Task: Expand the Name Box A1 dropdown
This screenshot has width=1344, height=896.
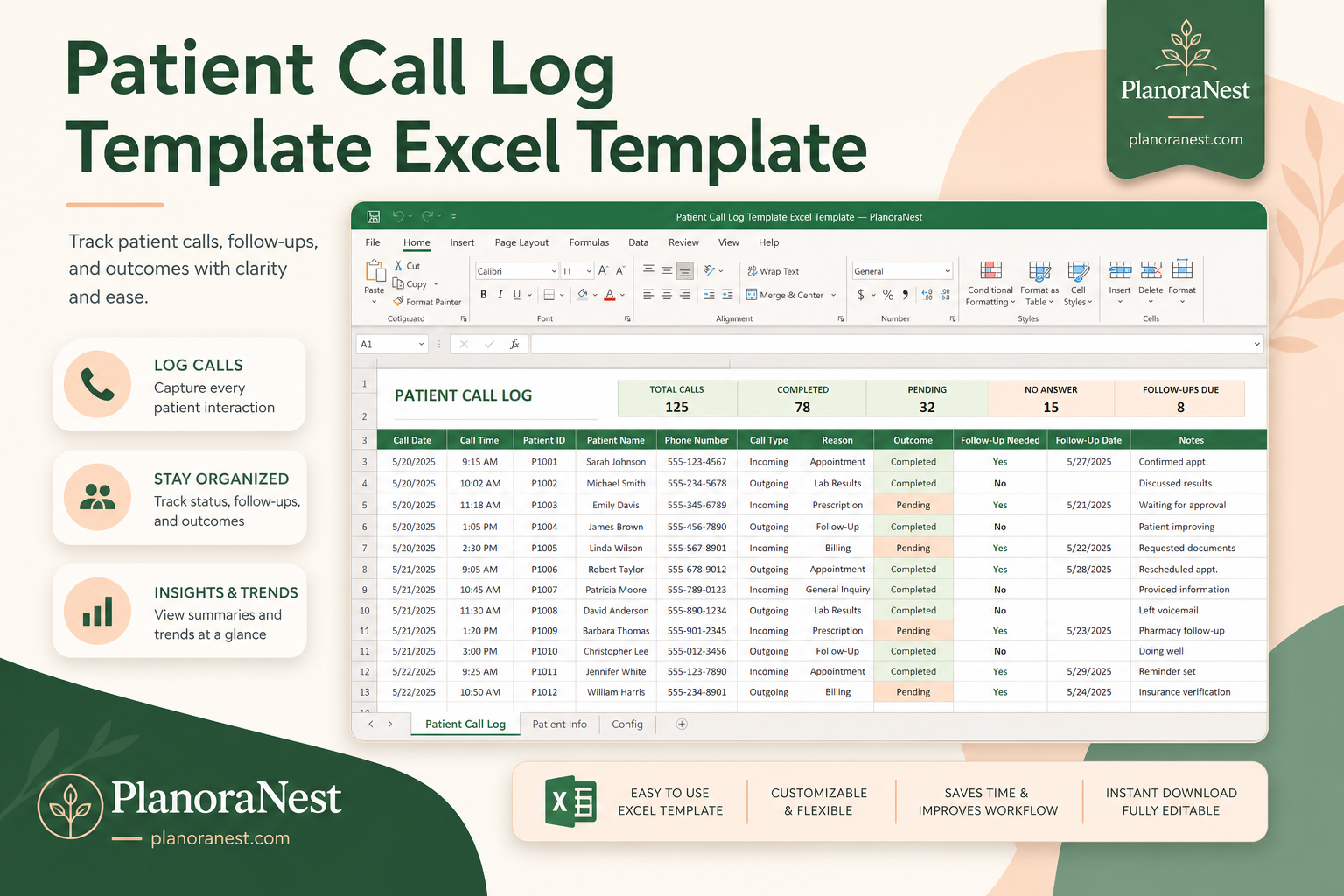Action: [x=421, y=344]
